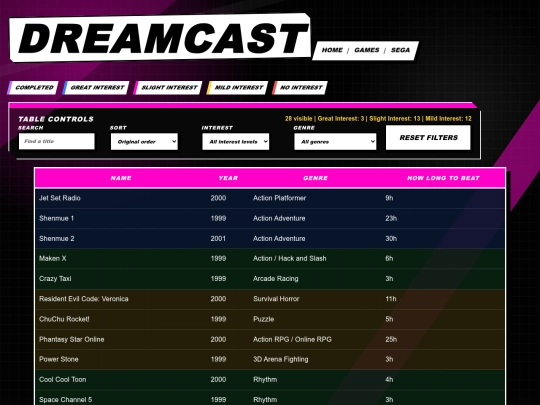Click the '30h' duration for Shenmue 2
Screen dimensions: 540x405
coord(391,238)
